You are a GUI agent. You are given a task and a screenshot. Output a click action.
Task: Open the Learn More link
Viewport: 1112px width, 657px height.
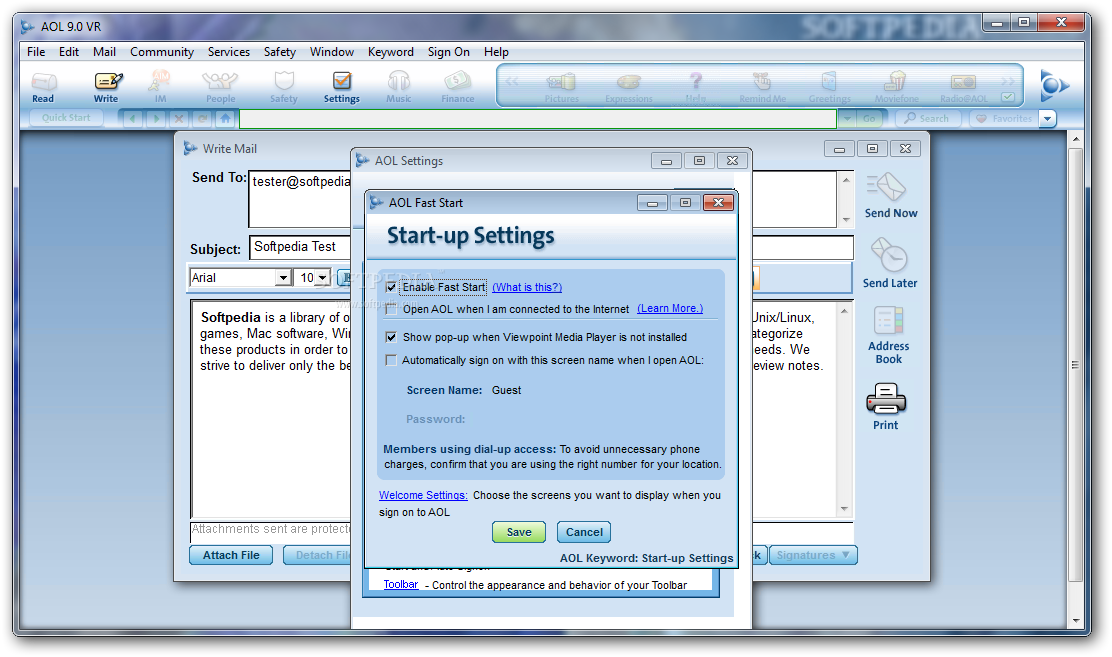(670, 309)
